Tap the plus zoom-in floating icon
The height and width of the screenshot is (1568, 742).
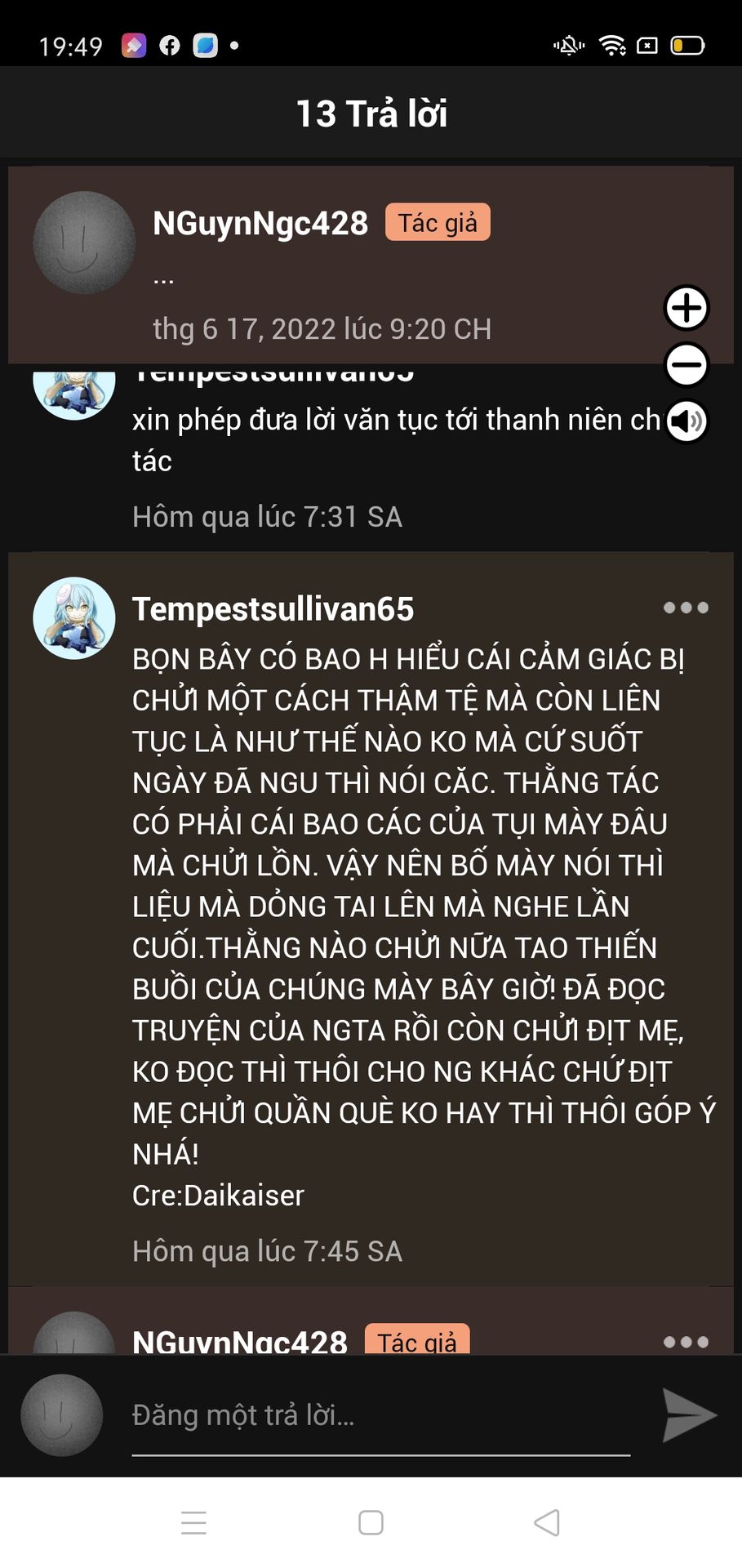[x=686, y=308]
